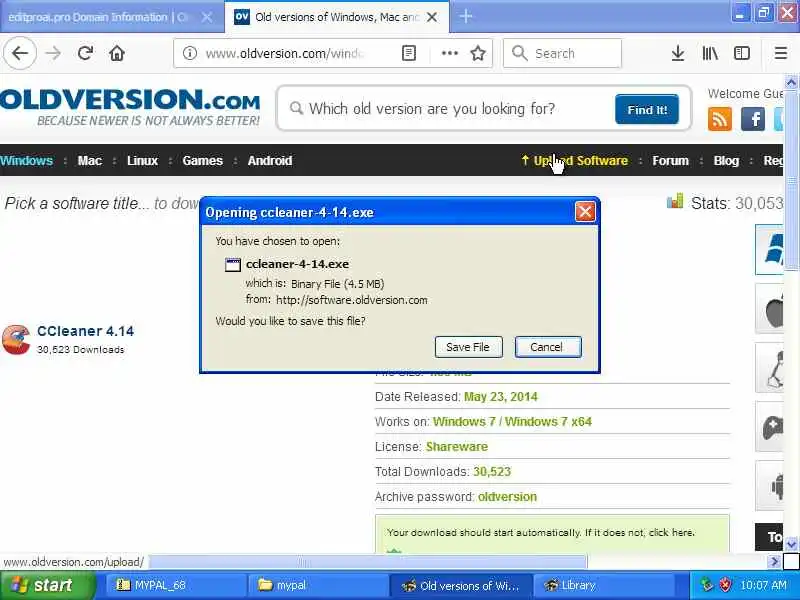This screenshot has width=800, height=600.
Task: Click the Stats bar chart icon
Action: click(x=674, y=201)
